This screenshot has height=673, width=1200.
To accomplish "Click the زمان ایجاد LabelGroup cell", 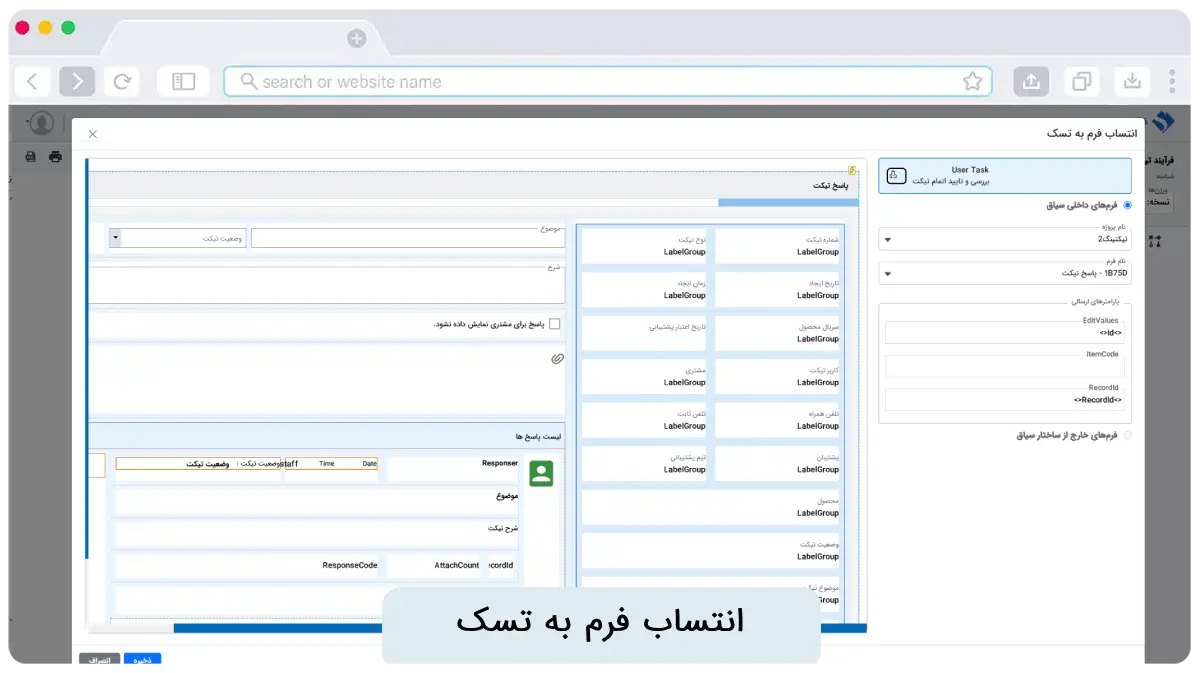I will click(644, 290).
